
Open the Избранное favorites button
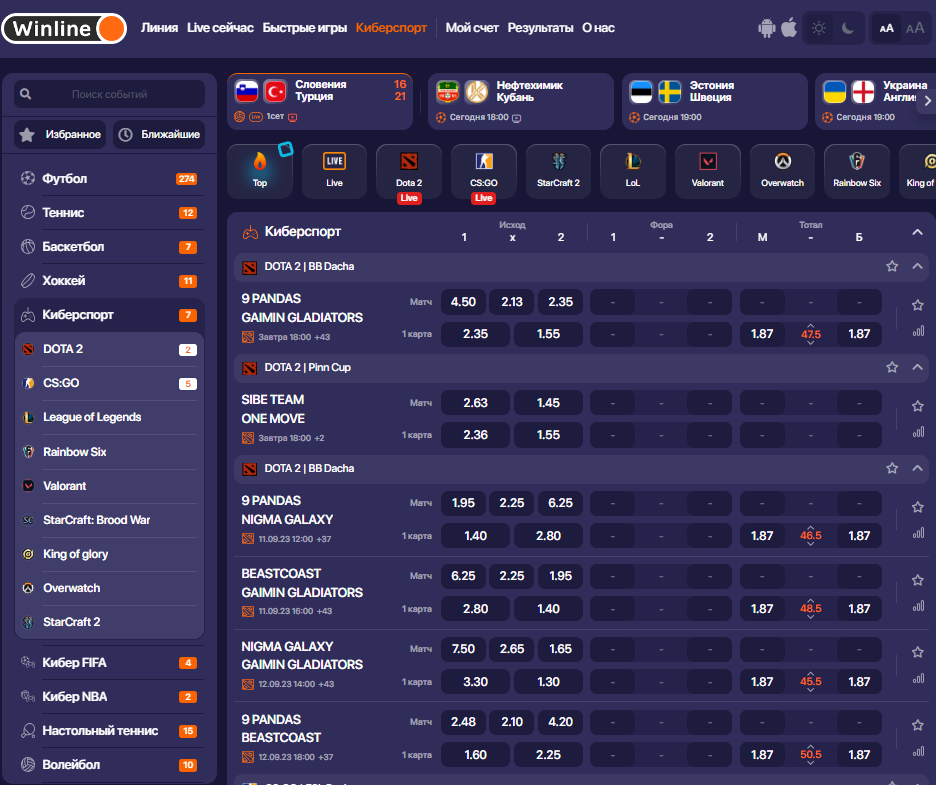(x=60, y=134)
